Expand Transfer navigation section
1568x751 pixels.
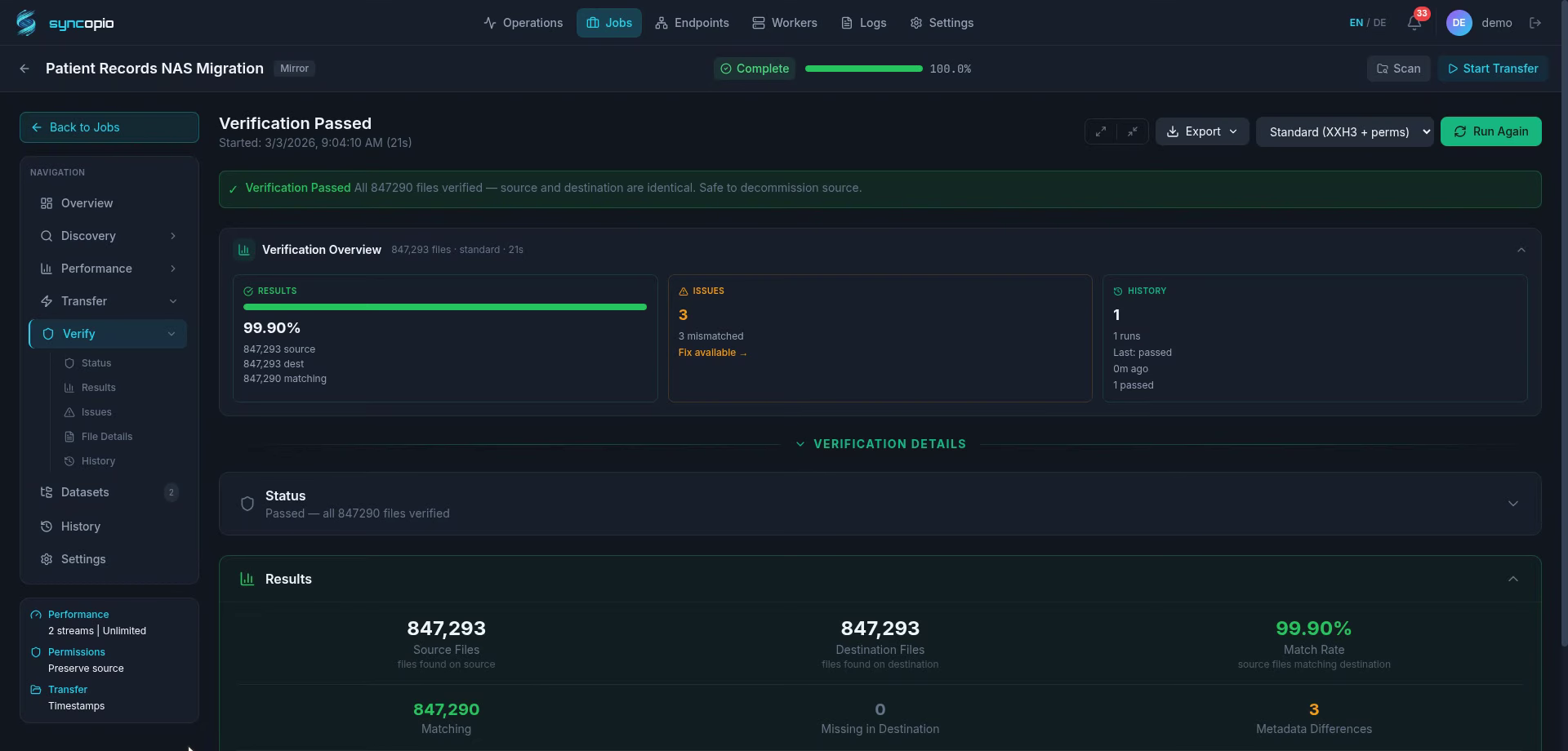click(108, 301)
